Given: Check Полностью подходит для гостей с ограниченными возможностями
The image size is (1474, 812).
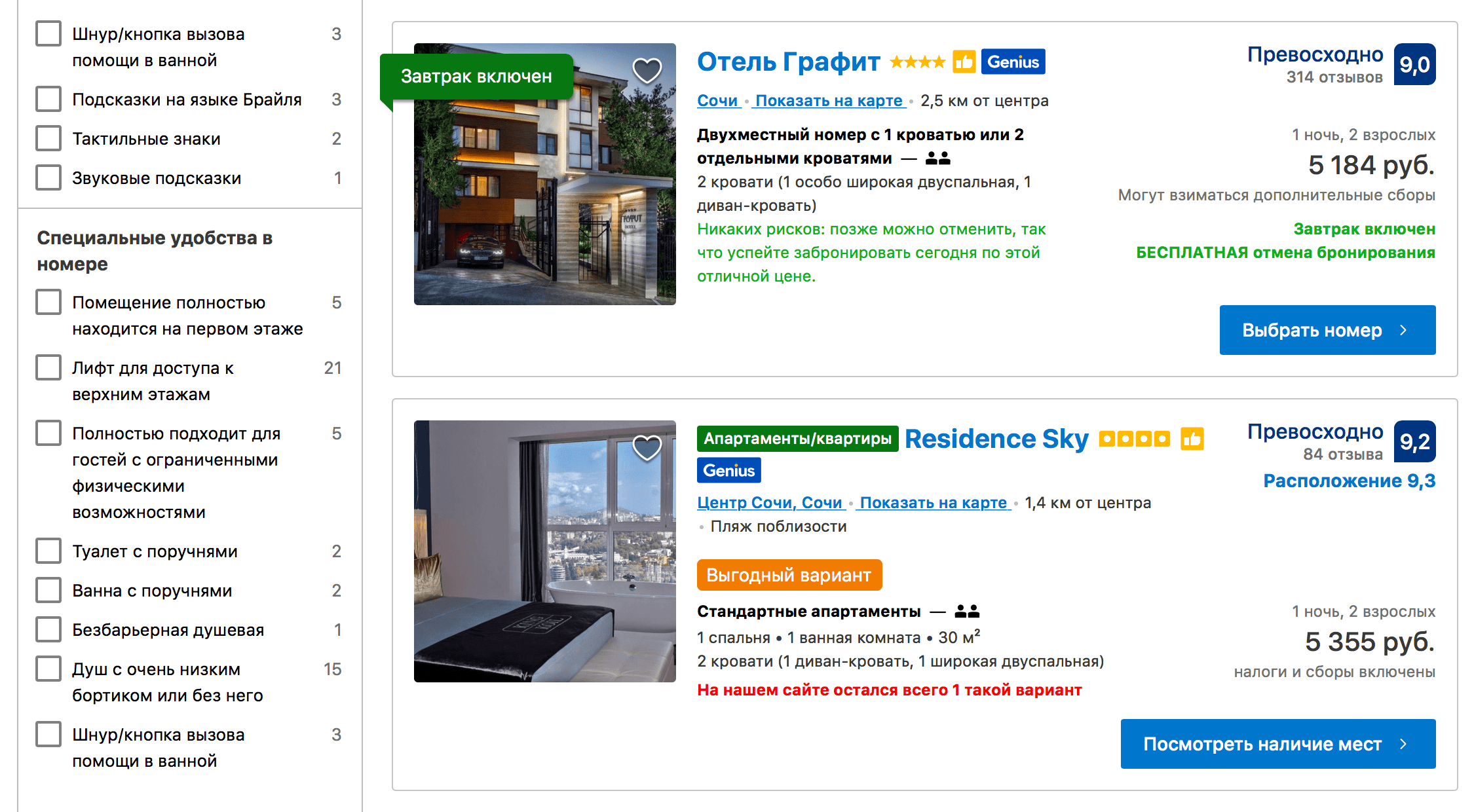Looking at the screenshot, I should (48, 433).
